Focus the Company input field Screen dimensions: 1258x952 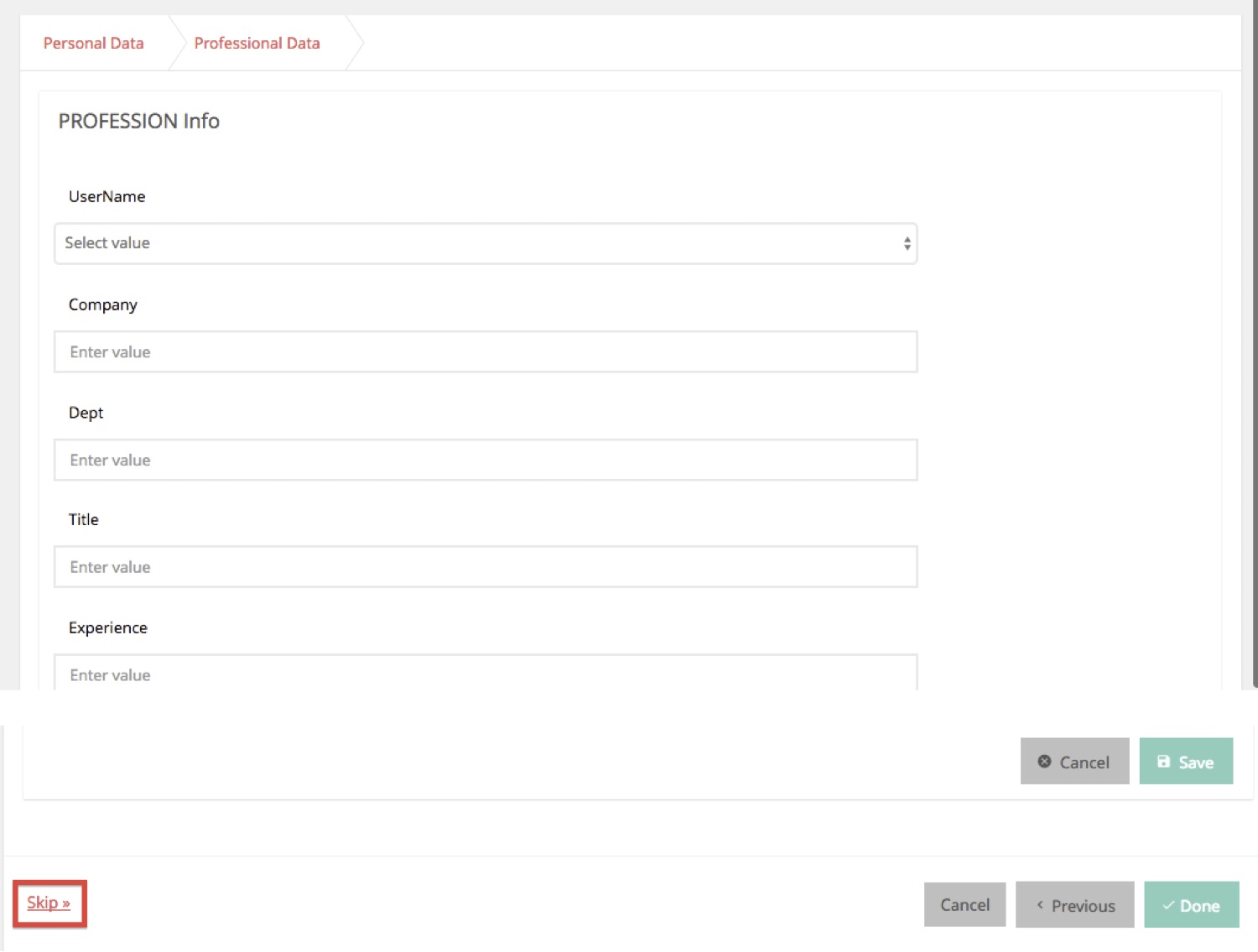click(485, 352)
